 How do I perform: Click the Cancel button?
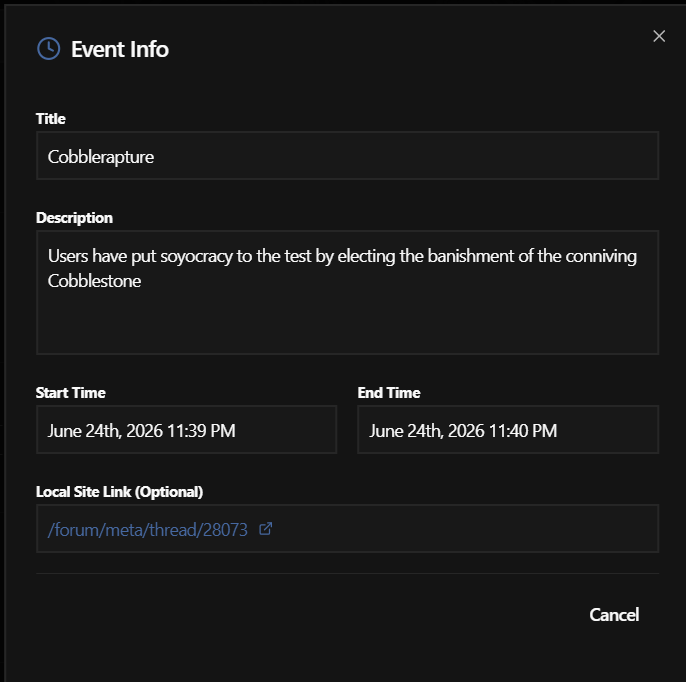click(x=614, y=615)
